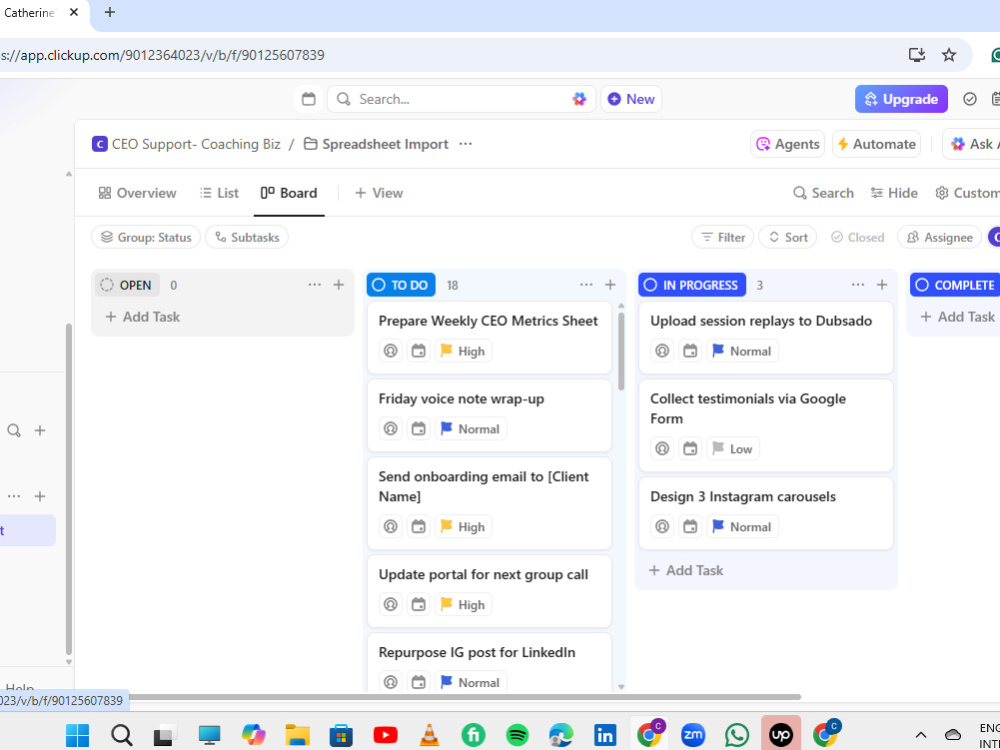The height and width of the screenshot is (750, 1000).
Task: Open Spotify from the taskbar
Action: pyautogui.click(x=517, y=735)
